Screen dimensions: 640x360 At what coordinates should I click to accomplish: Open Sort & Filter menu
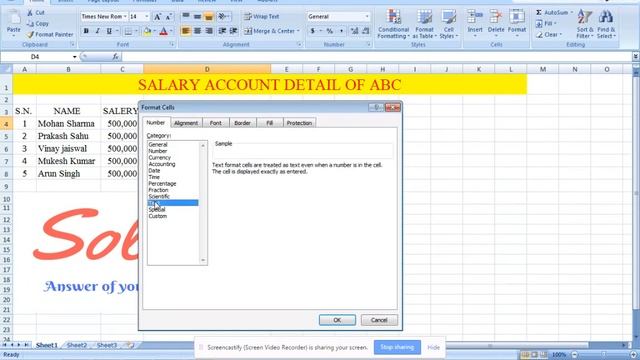point(585,24)
